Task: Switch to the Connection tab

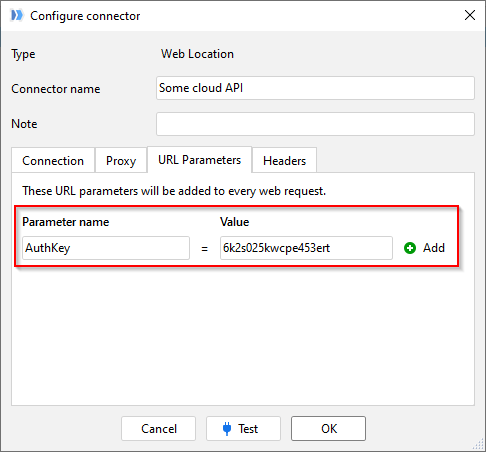Action: coord(53,161)
